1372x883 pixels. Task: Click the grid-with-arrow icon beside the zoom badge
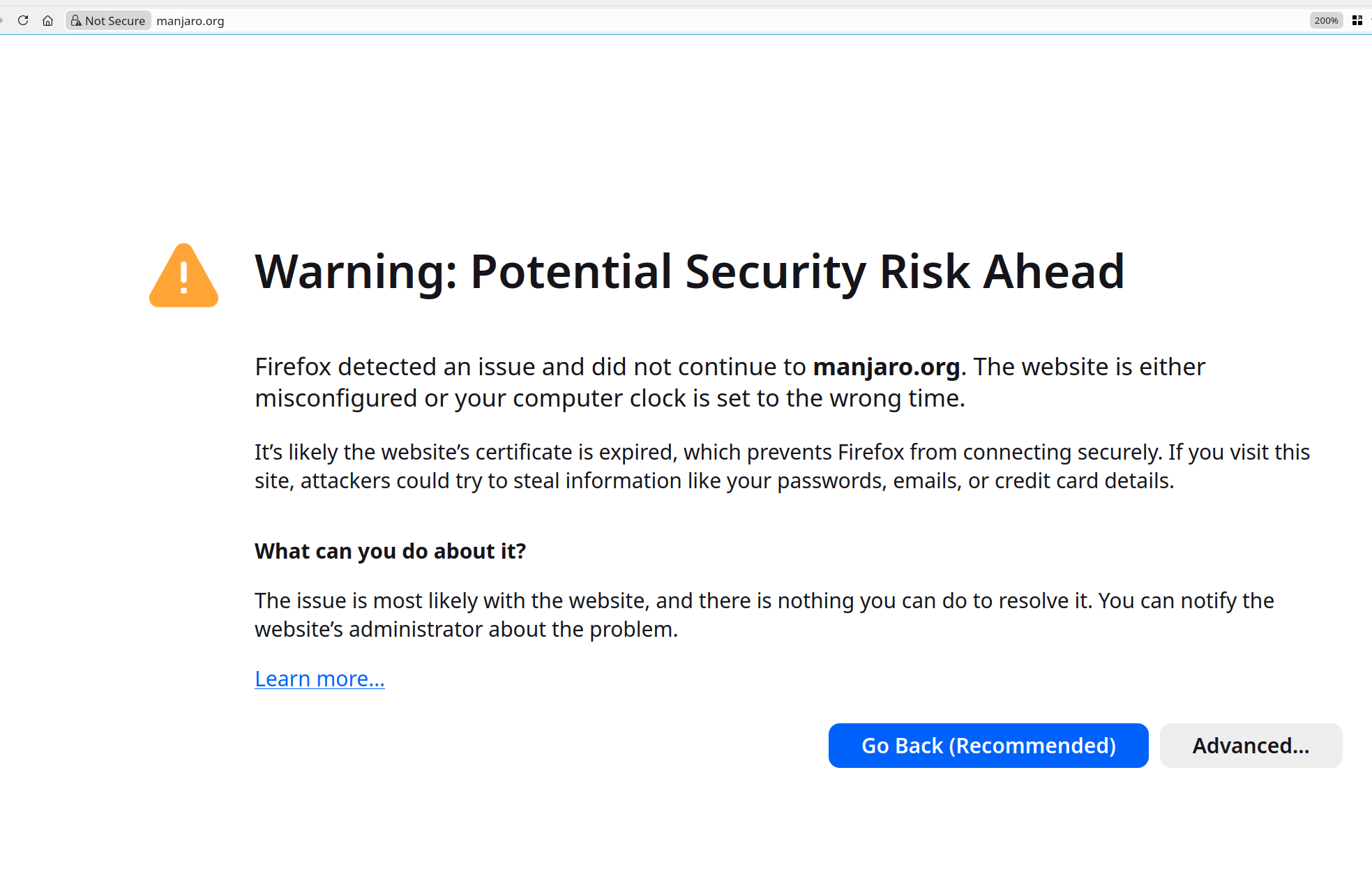click(x=1357, y=20)
